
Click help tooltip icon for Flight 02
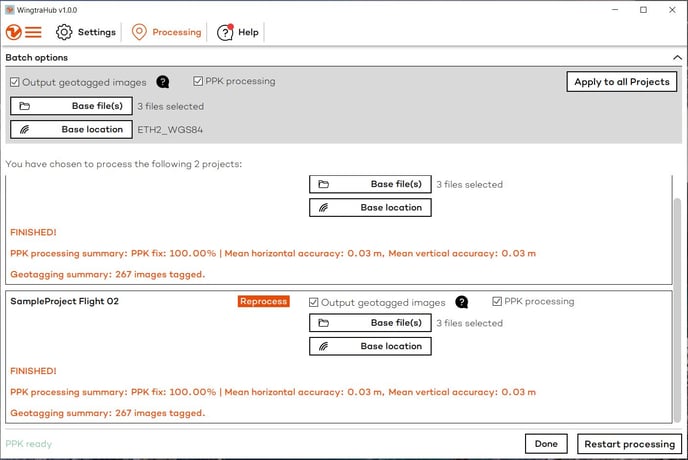click(462, 302)
